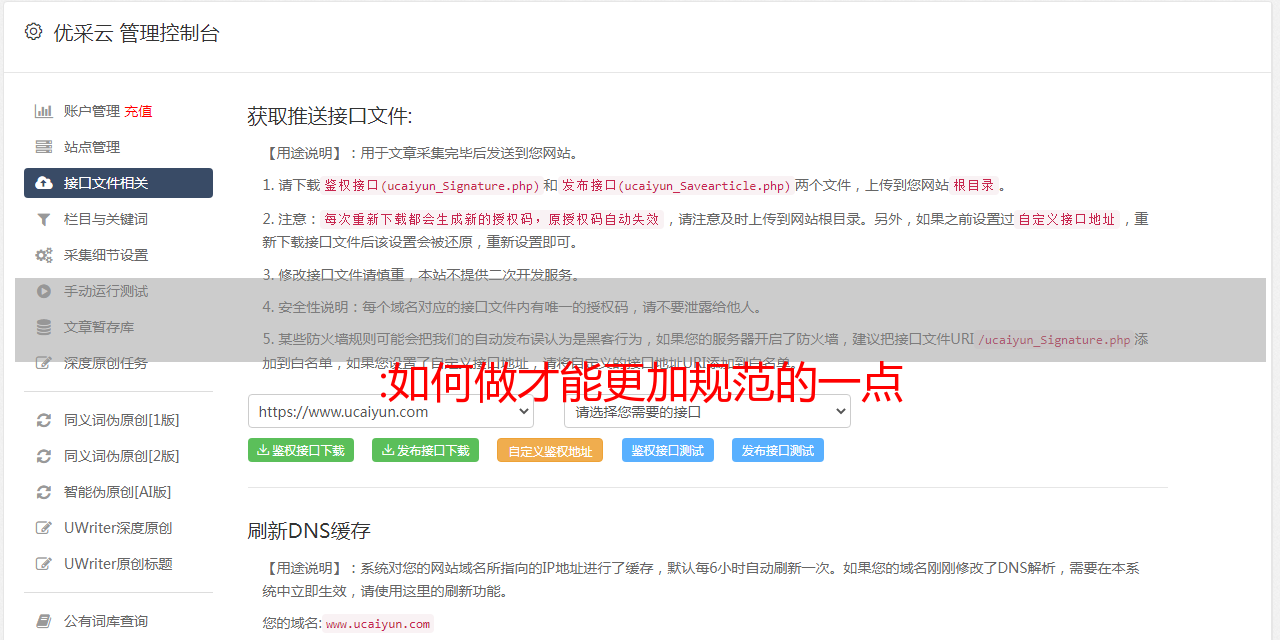Viewport: 1280px width, 640px height.
Task: Click the refresh icon for 同义词伪原创[2版]
Action: (44, 456)
